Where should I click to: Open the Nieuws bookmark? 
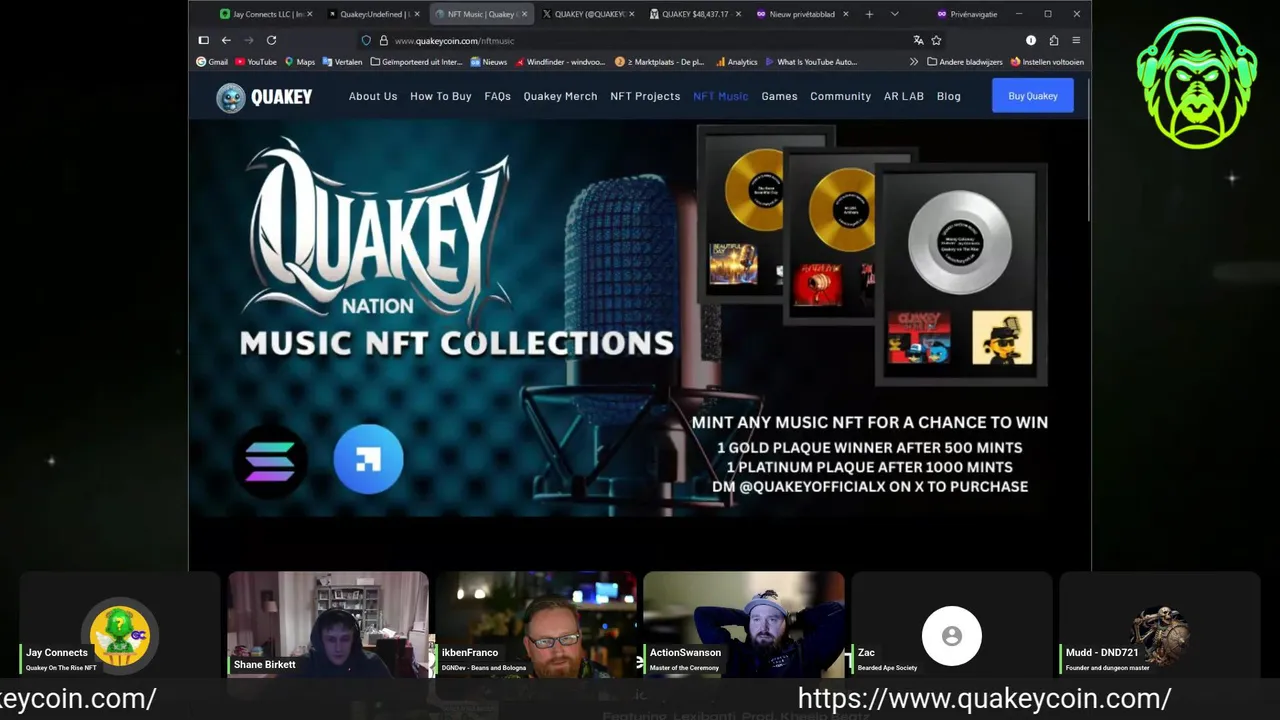[x=489, y=62]
